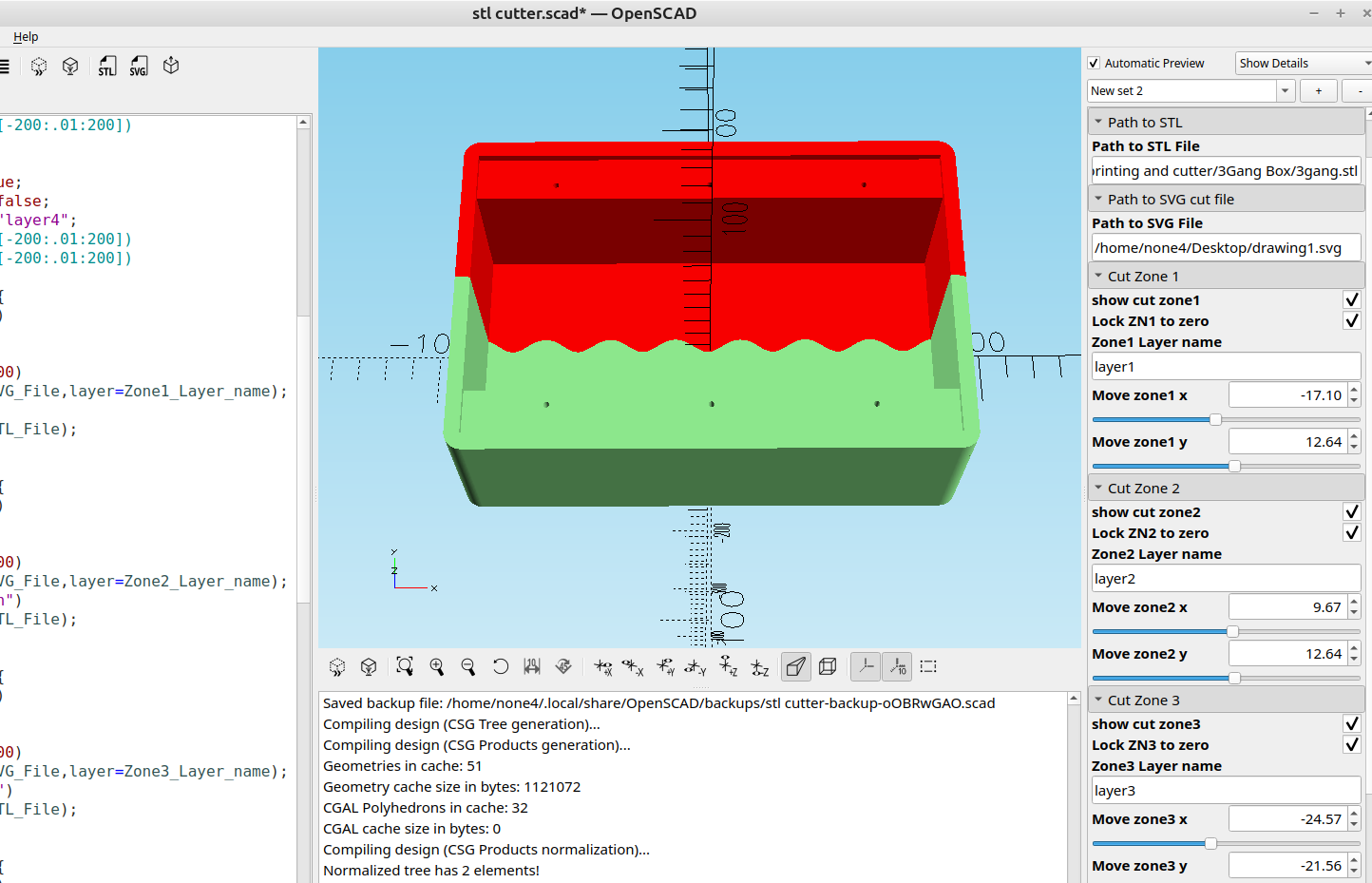The width and height of the screenshot is (1372, 883).
Task: Export as SVG from the editor toolbar
Action: coord(139,67)
